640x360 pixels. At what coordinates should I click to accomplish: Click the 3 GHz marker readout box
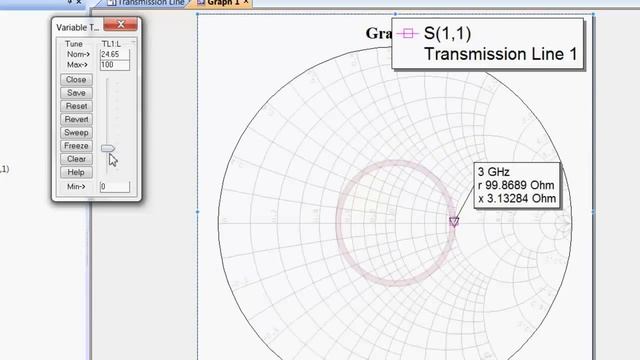517,185
